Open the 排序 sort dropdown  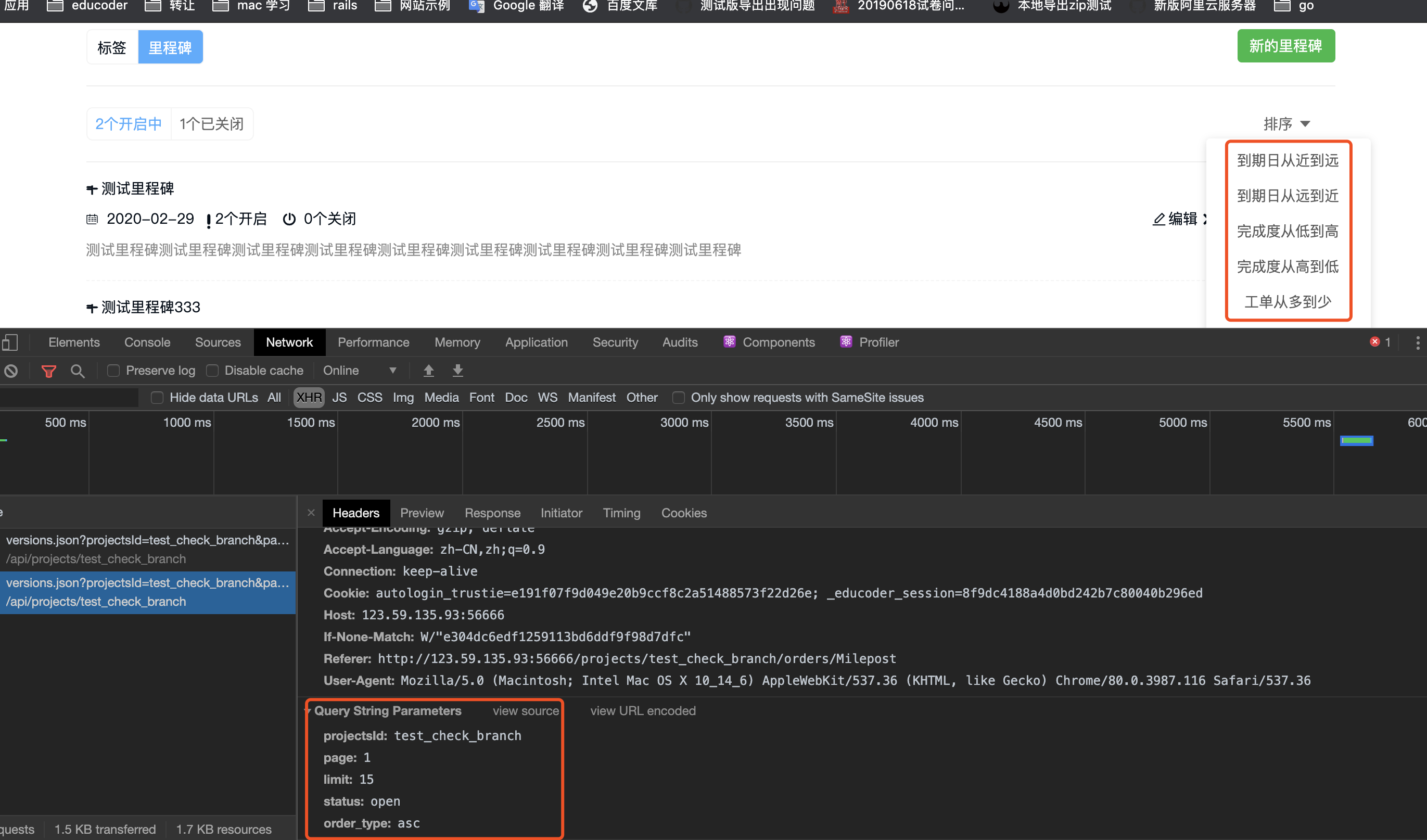point(1286,124)
